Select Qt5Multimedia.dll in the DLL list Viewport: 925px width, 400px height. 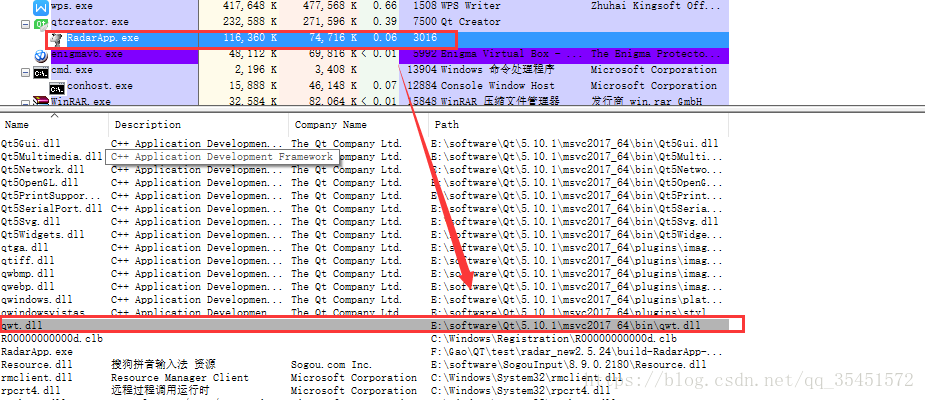[51, 156]
